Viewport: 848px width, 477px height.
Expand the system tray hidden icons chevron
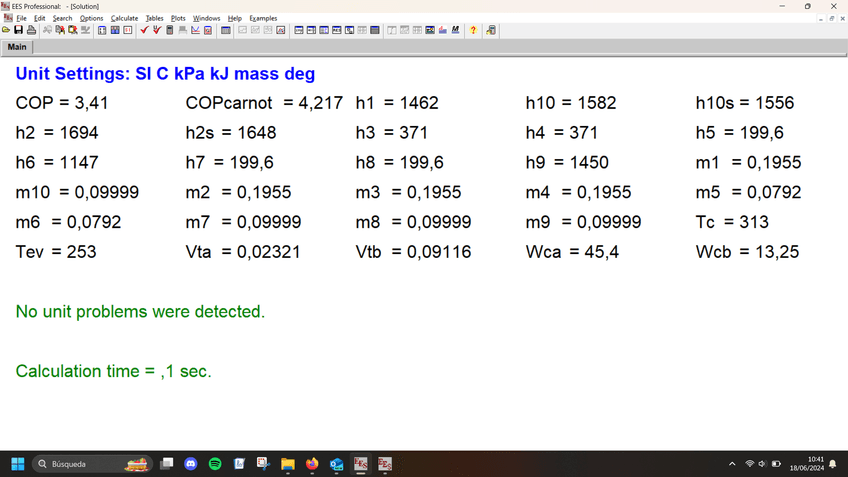click(732, 464)
